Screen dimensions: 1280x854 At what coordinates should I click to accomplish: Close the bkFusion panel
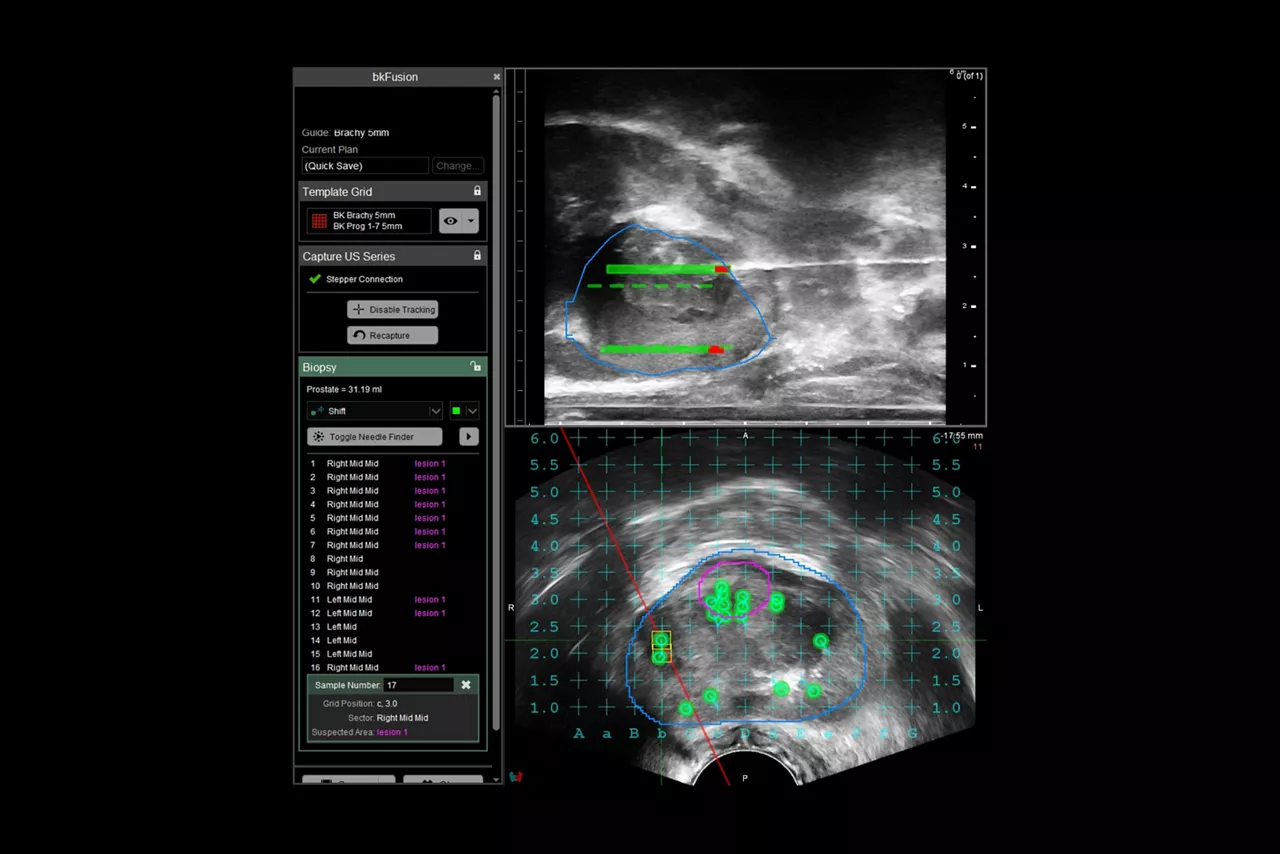[497, 77]
